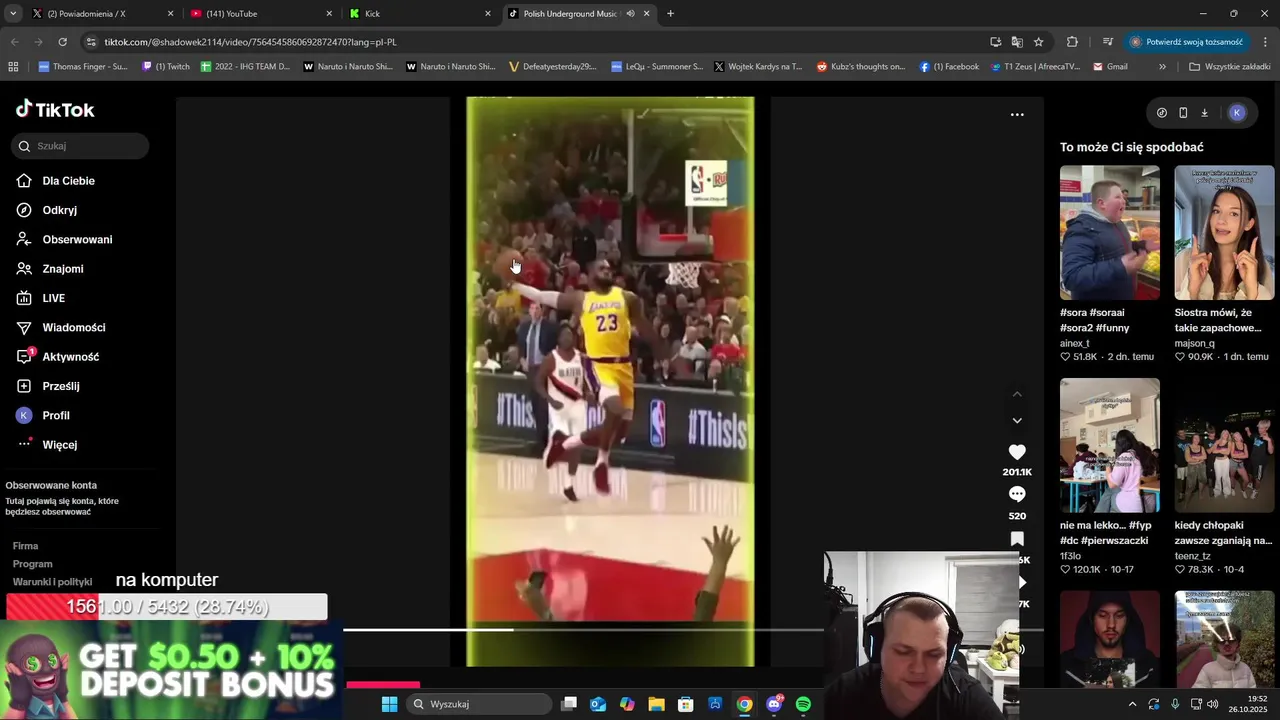Expand hidden bookmarks with double chevron
Image resolution: width=1280 pixels, height=720 pixels.
click(1162, 67)
